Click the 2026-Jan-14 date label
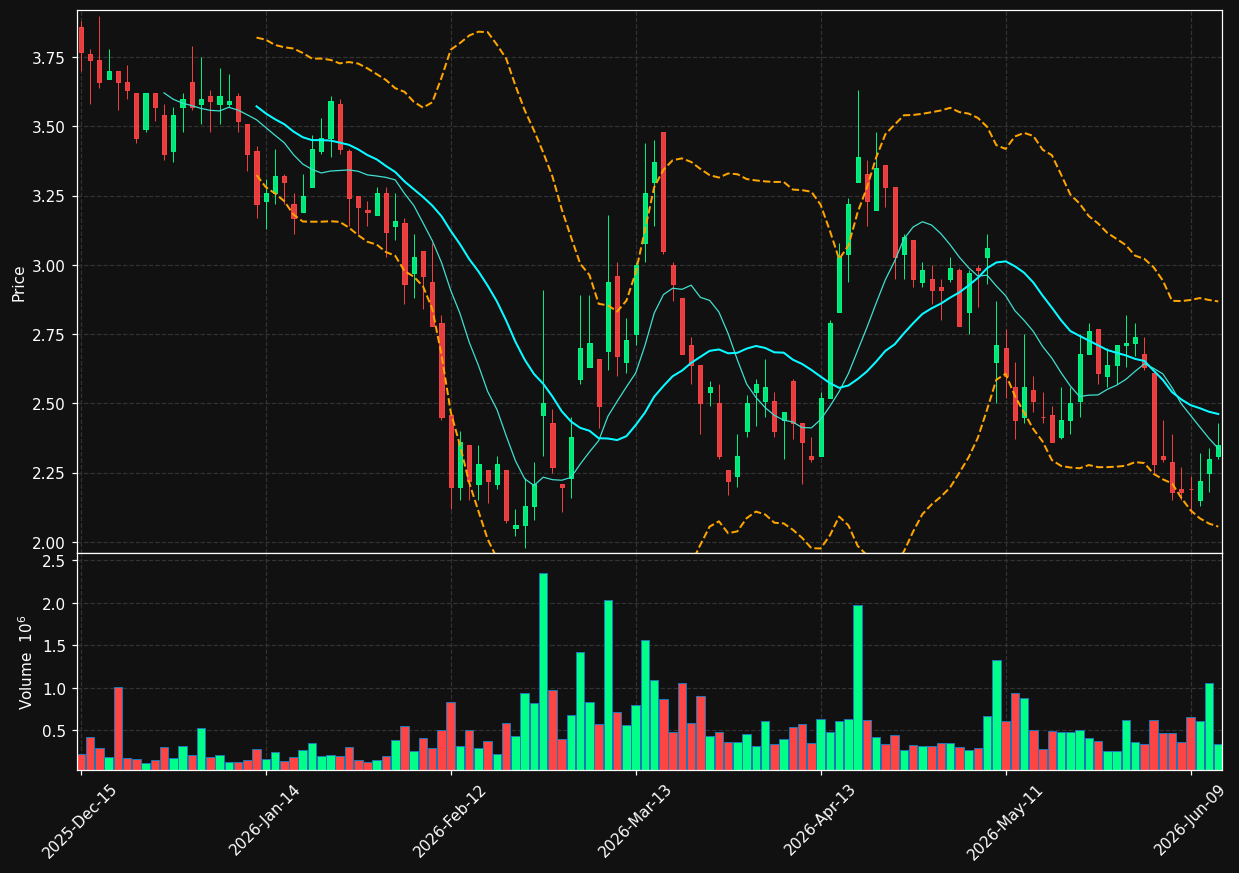This screenshot has height=873, width=1239. 264,821
